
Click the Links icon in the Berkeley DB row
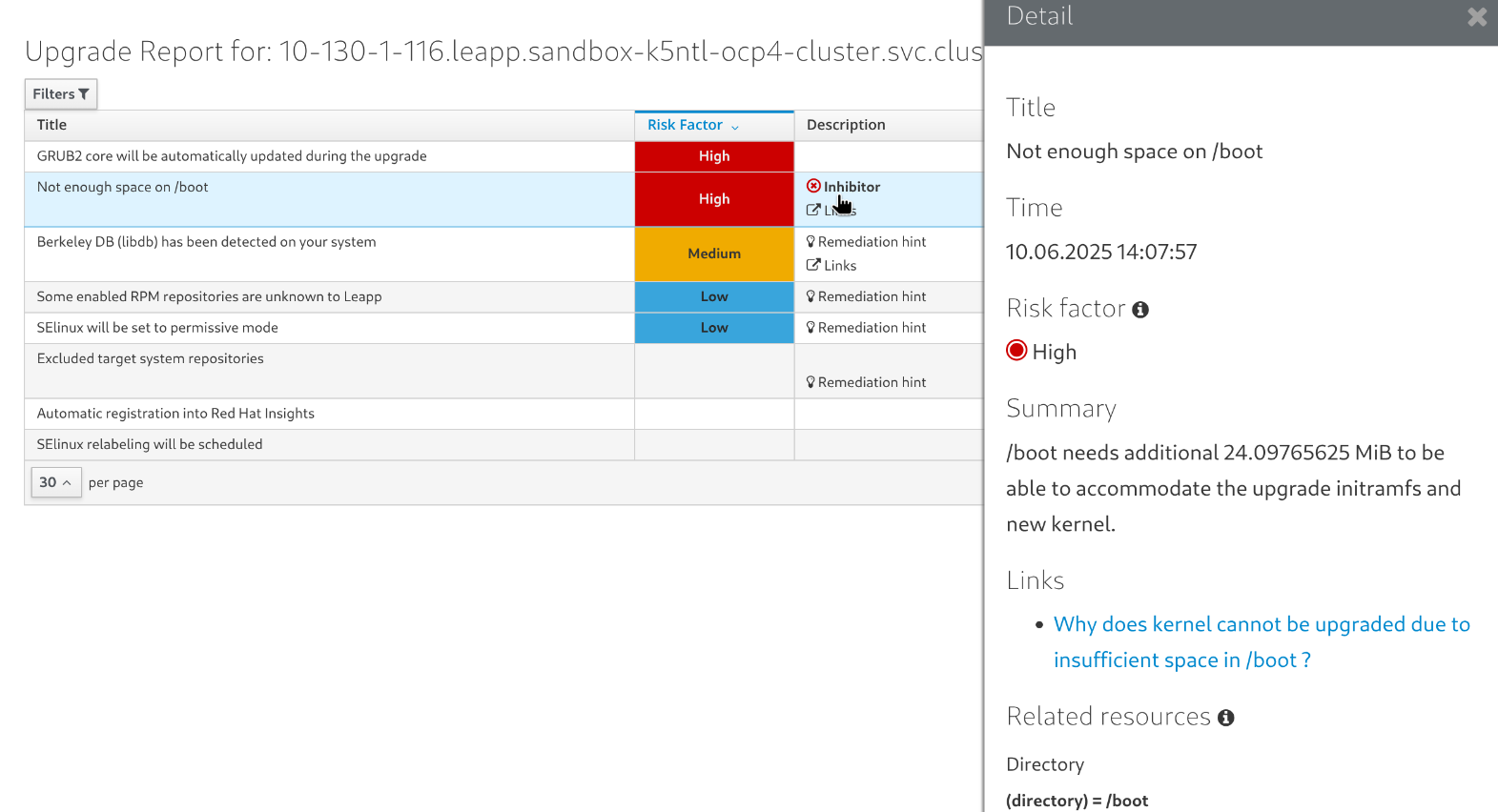pos(813,265)
